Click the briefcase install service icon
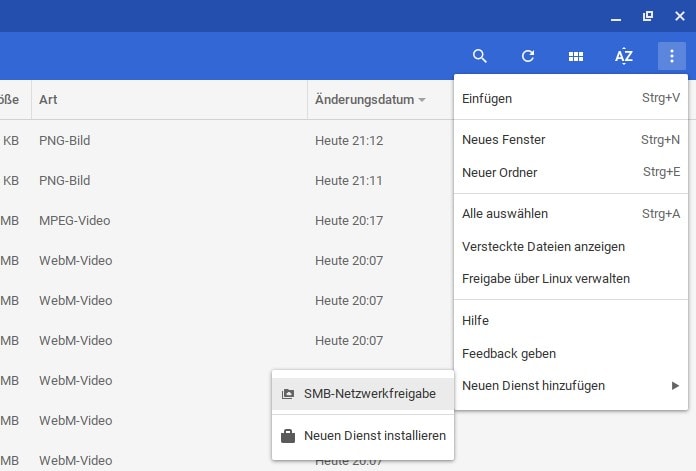Screen dimensions: 696x471 [x=288, y=436]
